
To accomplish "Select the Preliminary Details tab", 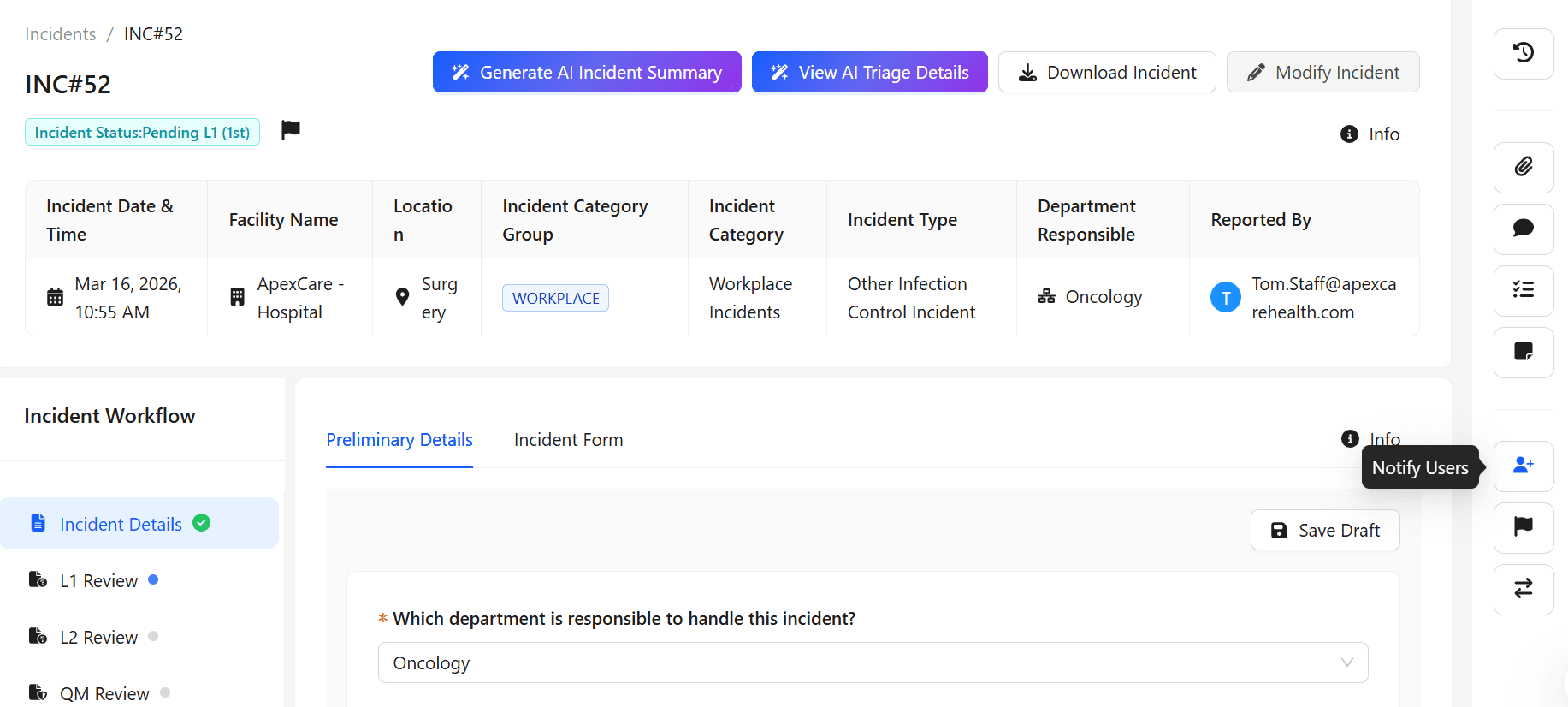I will tap(399, 440).
